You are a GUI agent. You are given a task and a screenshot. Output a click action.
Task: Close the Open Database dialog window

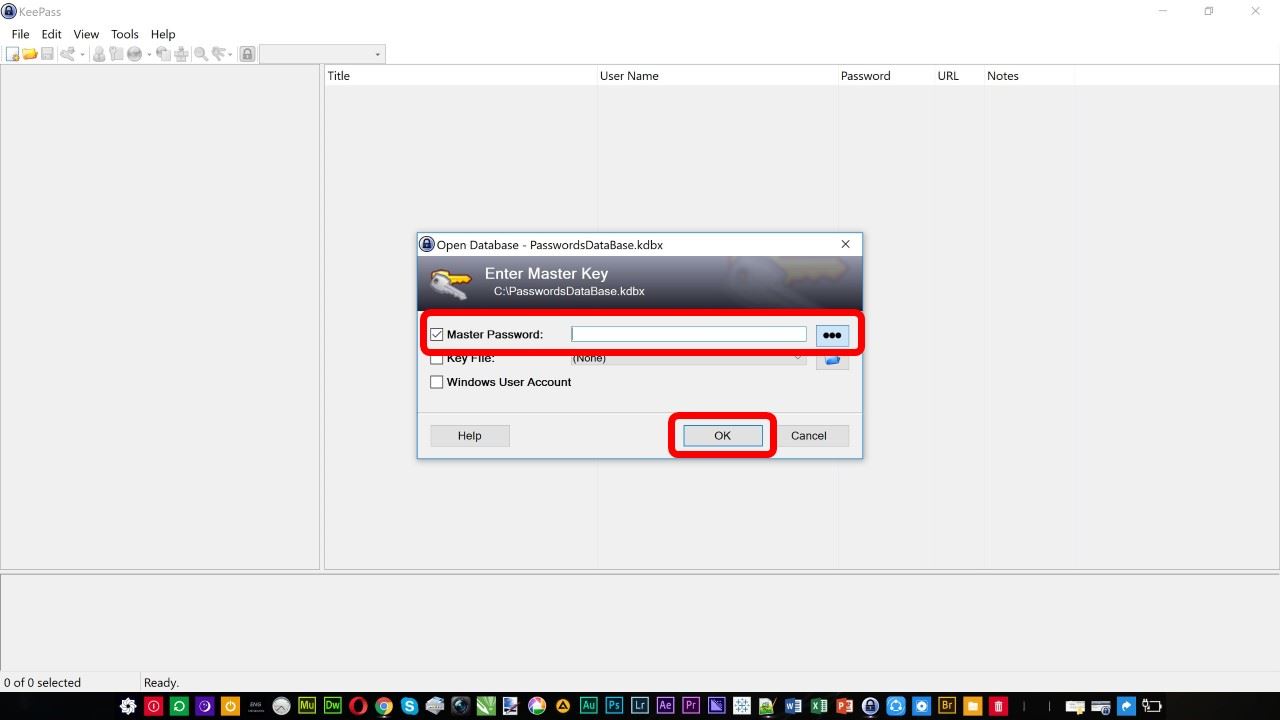coord(845,244)
